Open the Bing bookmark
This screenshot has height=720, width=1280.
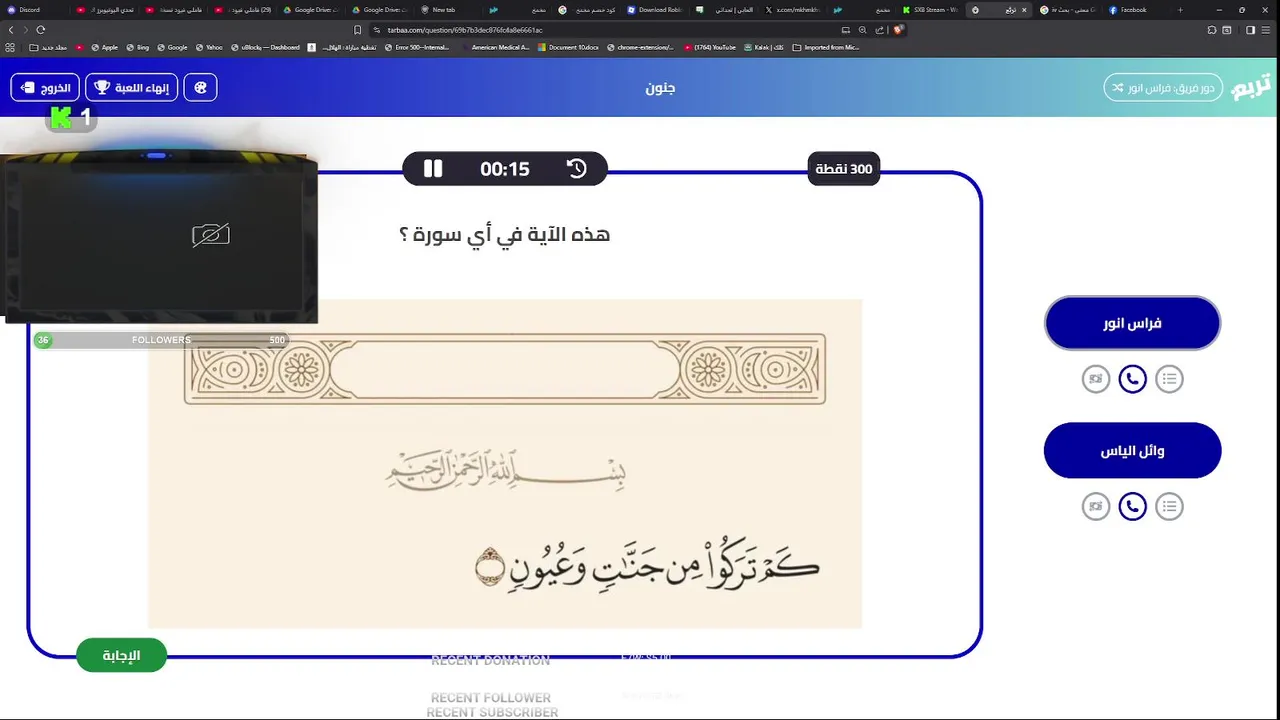point(137,47)
